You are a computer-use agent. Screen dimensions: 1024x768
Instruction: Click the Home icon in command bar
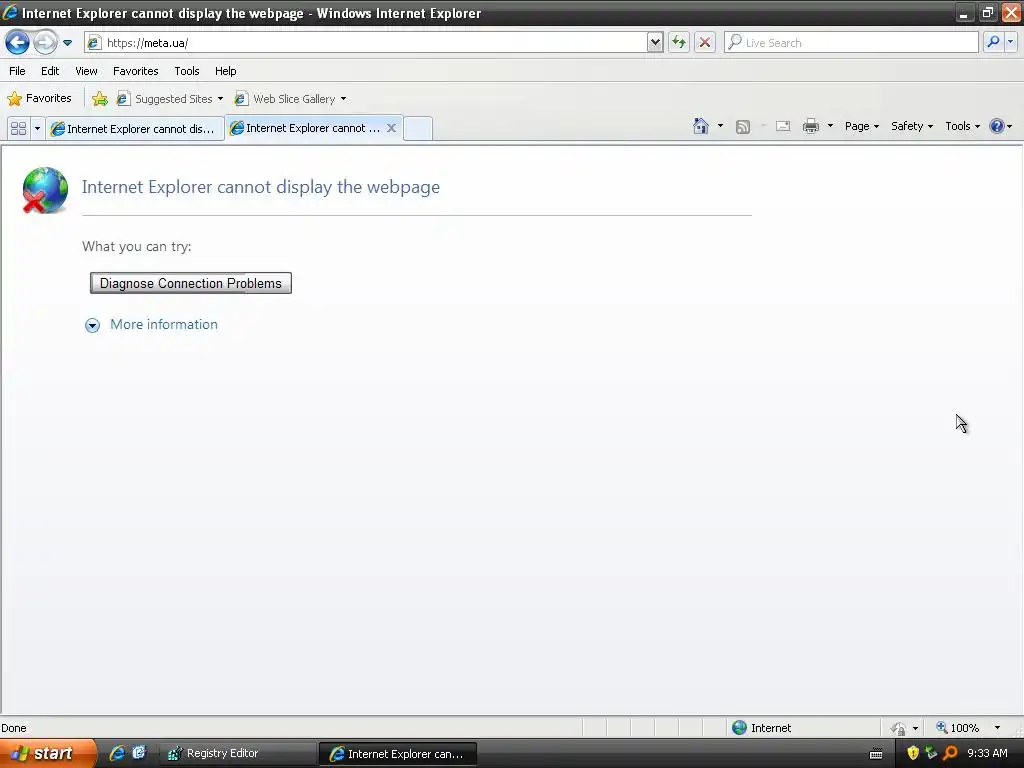pyautogui.click(x=701, y=126)
